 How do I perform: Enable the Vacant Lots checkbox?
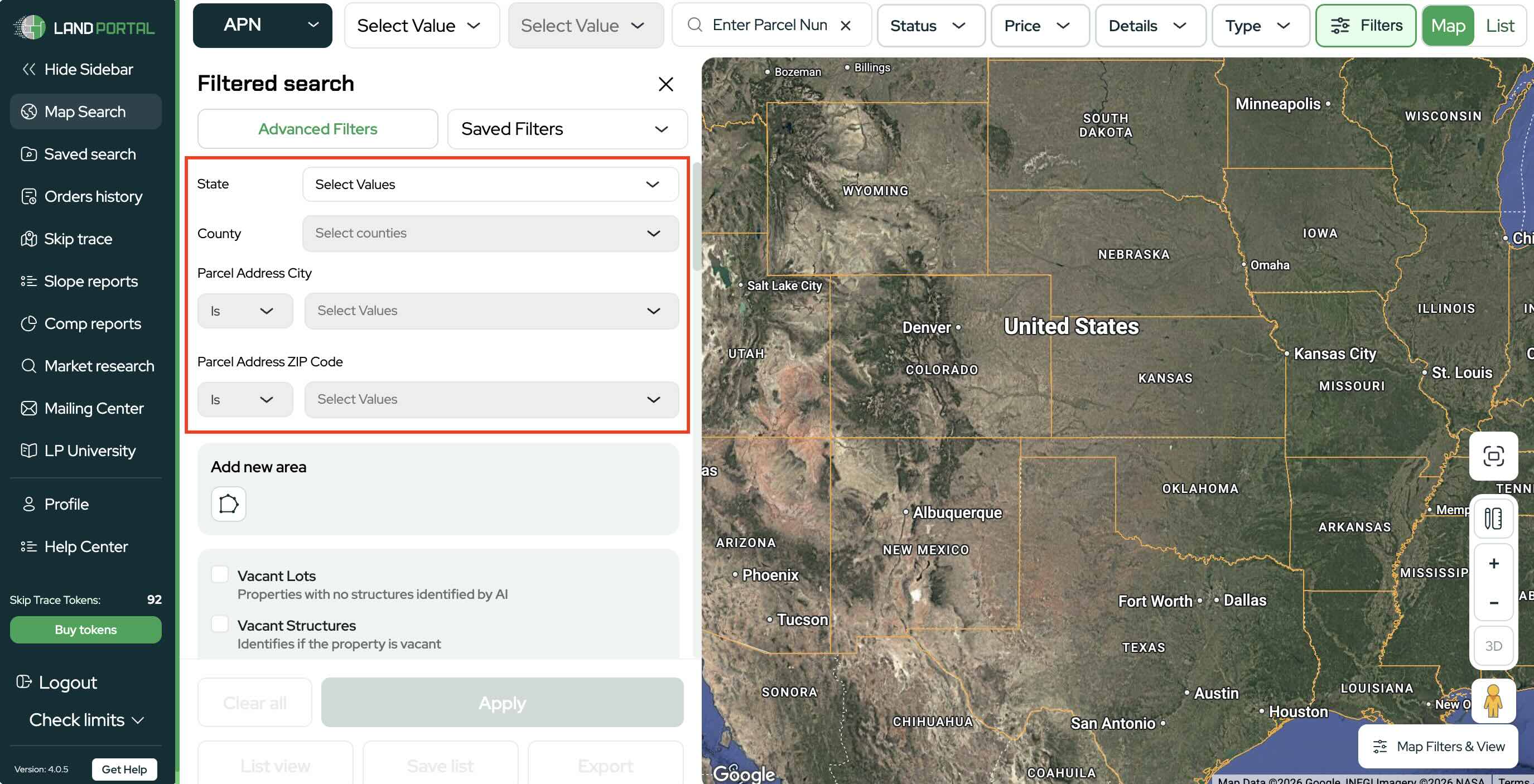[220, 574]
